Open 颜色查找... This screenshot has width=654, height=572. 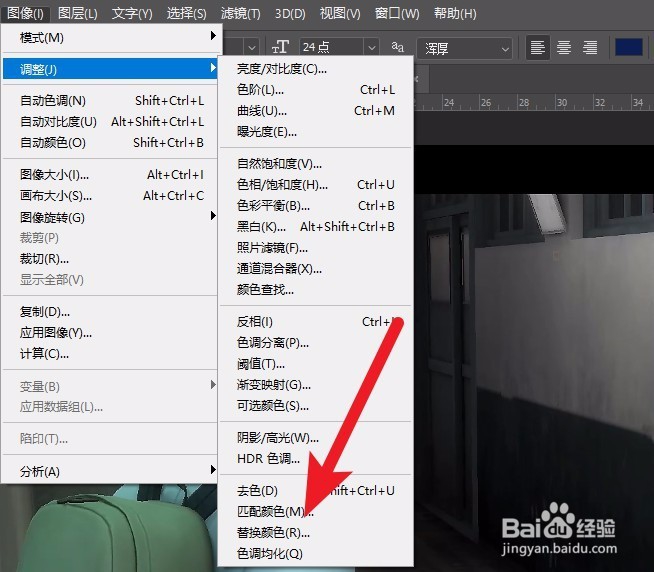point(316,290)
